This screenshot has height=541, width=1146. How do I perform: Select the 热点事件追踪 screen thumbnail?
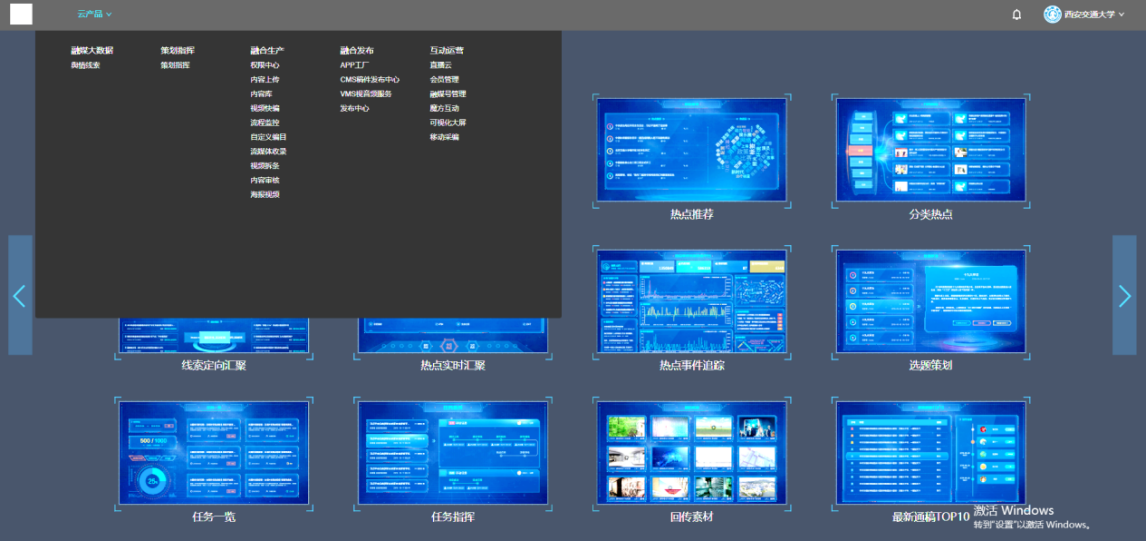[x=692, y=301]
